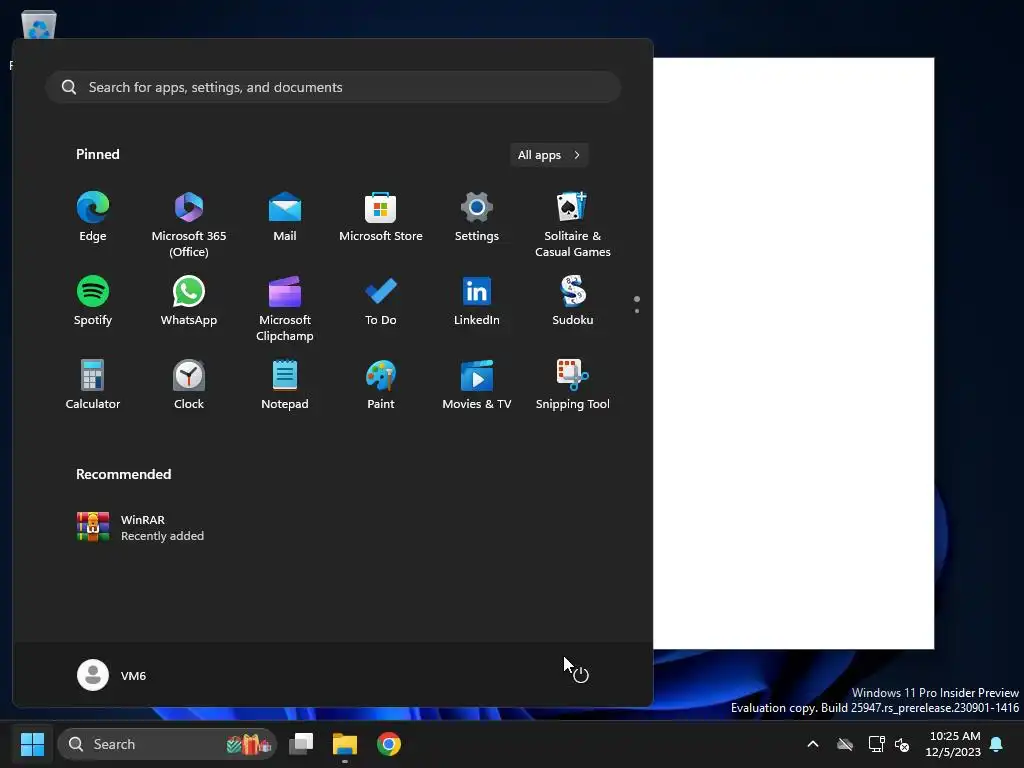1024x768 pixels.
Task: Open Task View on the taskbar
Action: tap(301, 744)
